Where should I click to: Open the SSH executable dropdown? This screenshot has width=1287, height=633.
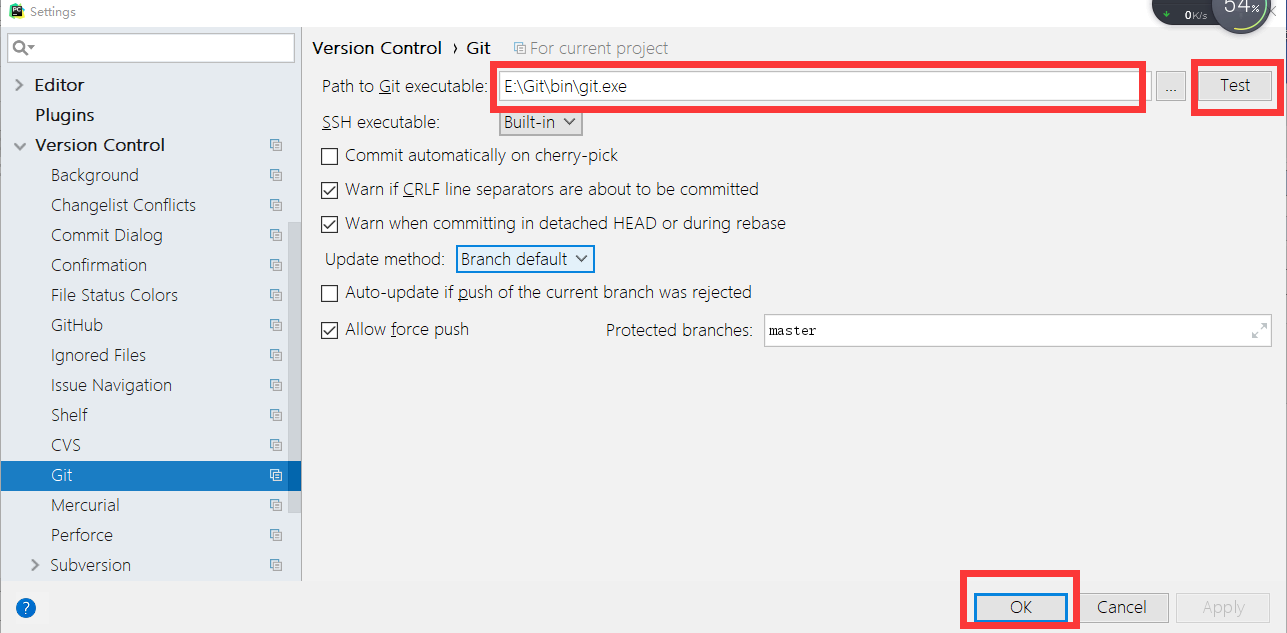click(541, 122)
